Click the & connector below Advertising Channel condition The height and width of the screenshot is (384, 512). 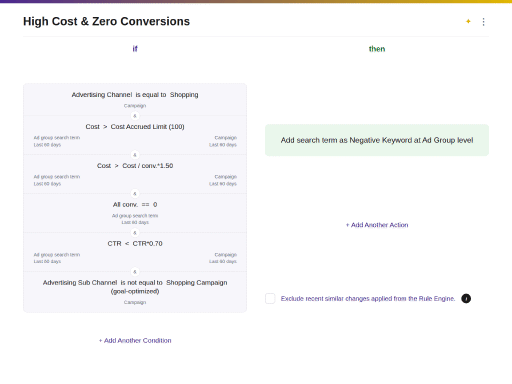tap(135, 116)
